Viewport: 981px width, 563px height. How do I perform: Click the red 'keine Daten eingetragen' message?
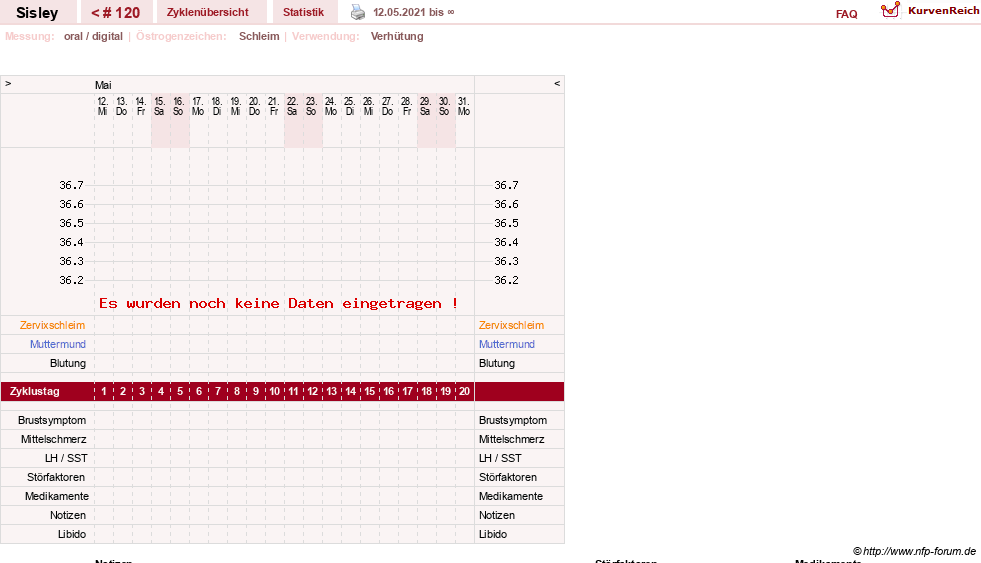(278, 303)
